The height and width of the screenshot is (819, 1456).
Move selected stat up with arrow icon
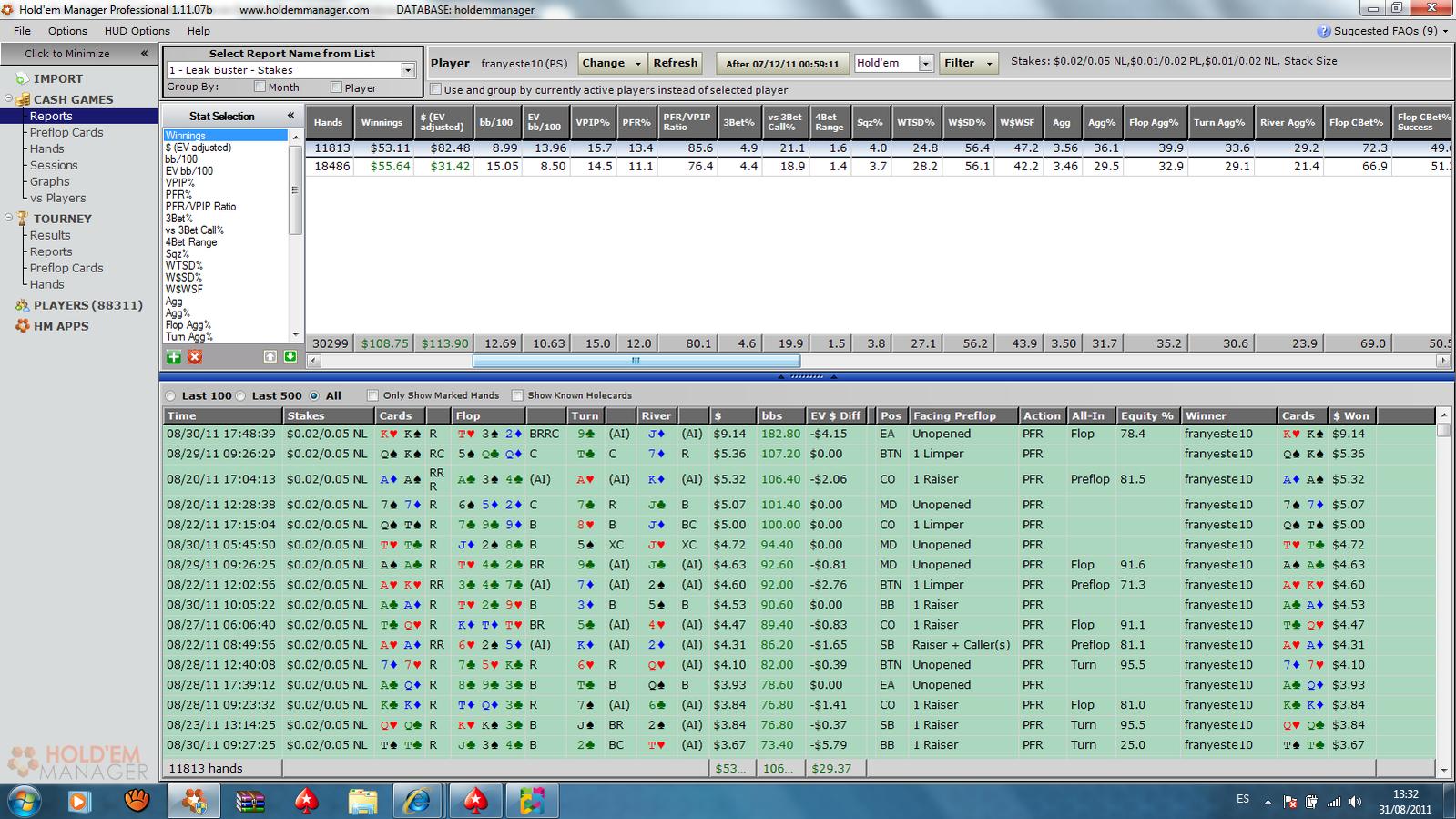point(270,356)
